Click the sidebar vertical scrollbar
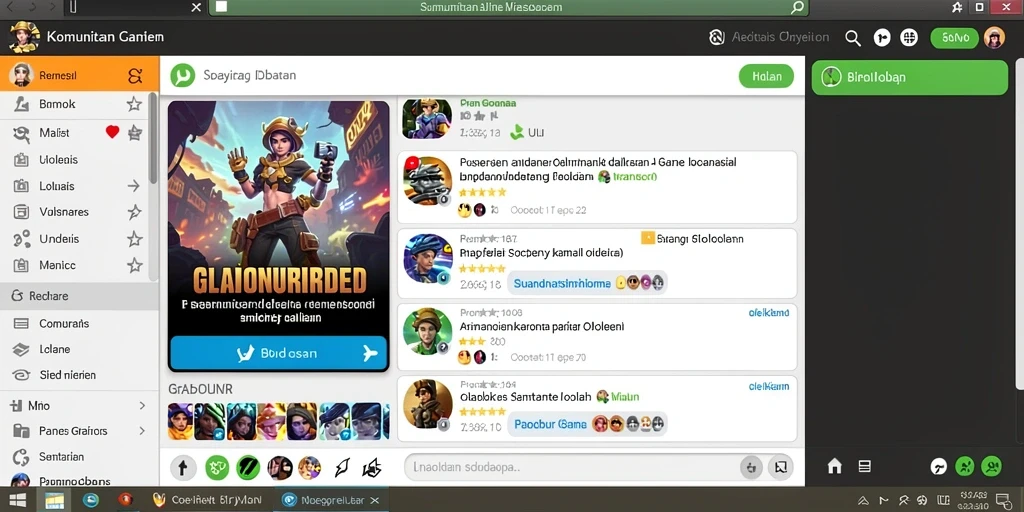Viewport: 1024px width, 512px height. [x=153, y=138]
